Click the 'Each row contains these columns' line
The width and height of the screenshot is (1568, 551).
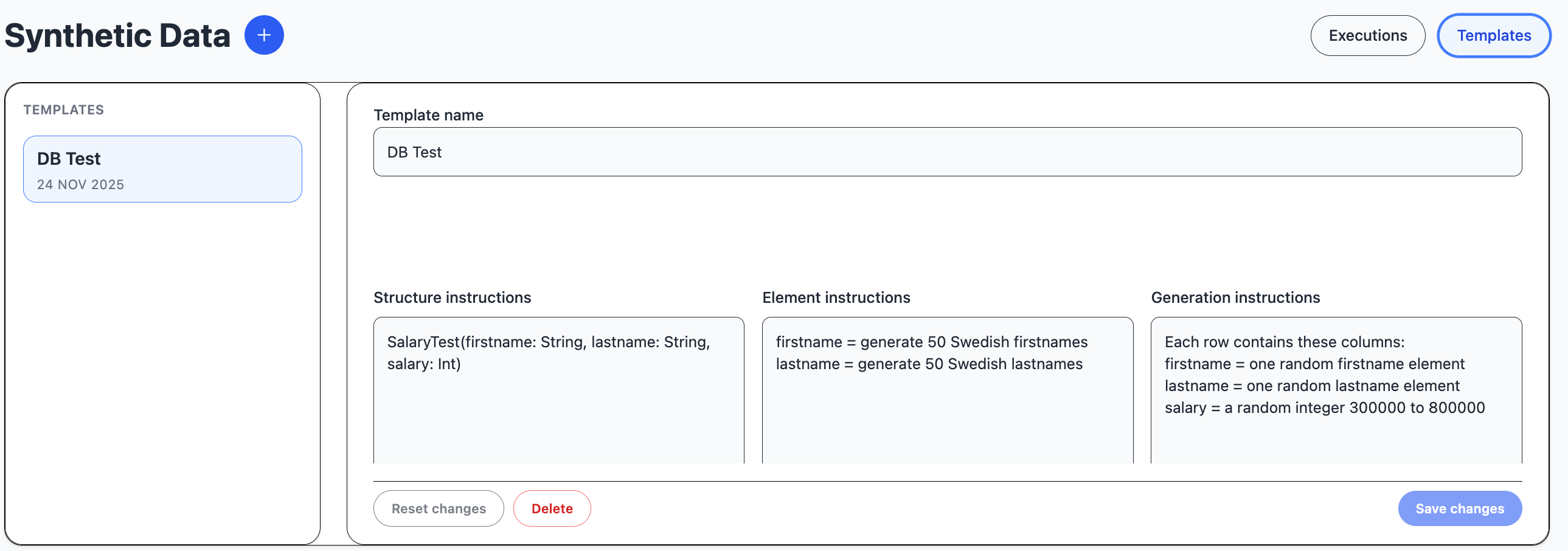(1284, 342)
